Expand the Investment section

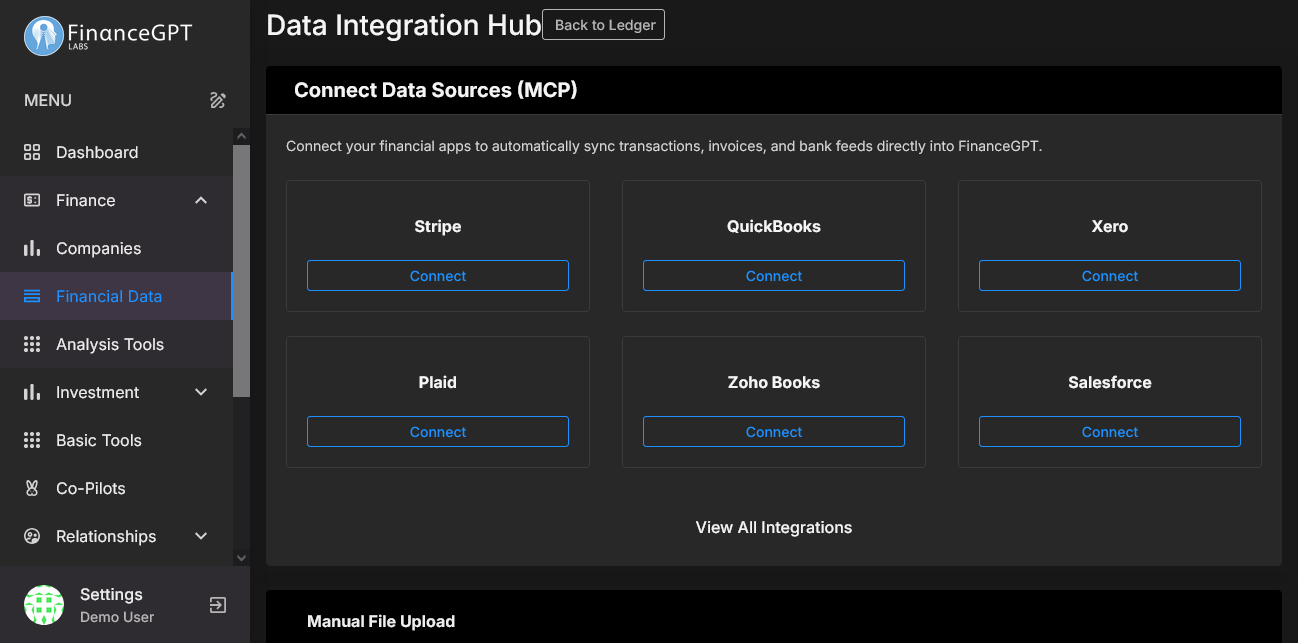(x=200, y=392)
